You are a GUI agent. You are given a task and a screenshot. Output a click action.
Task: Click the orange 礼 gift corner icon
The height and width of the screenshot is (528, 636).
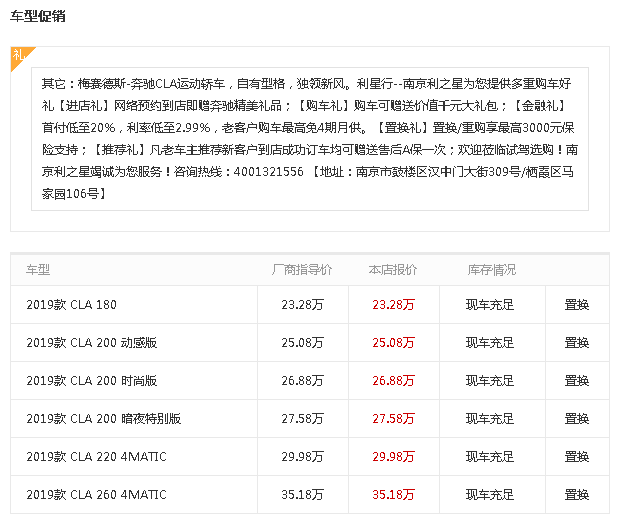tap(20, 56)
